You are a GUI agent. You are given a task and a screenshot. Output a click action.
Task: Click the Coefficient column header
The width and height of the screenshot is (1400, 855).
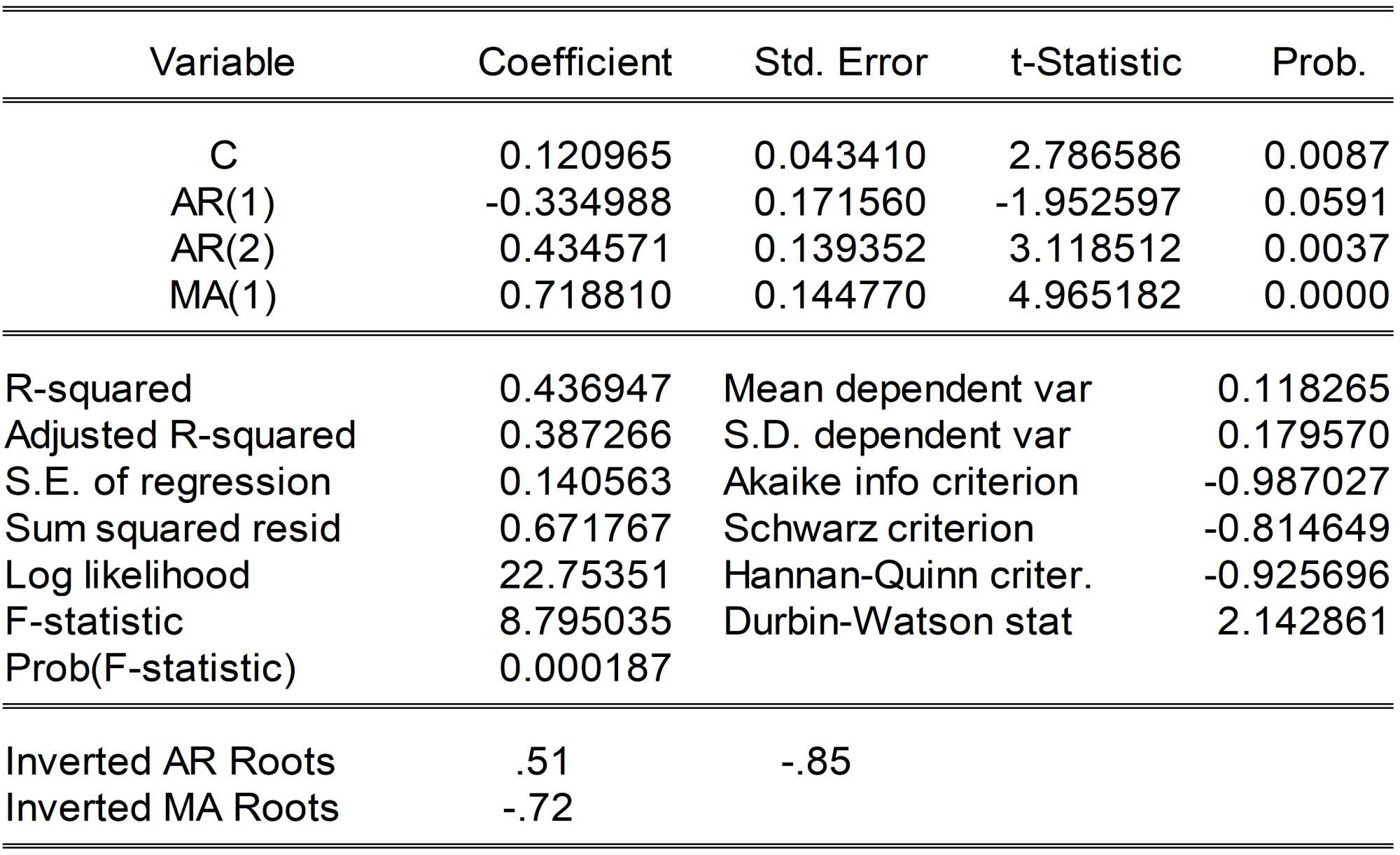tap(575, 62)
